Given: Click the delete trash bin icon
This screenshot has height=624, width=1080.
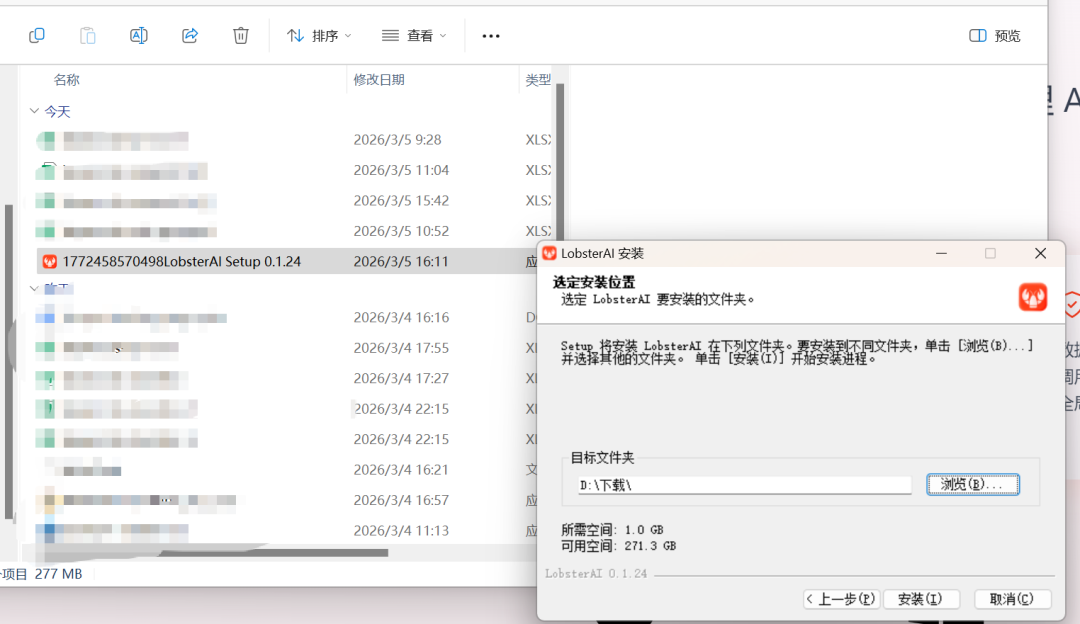Looking at the screenshot, I should (x=241, y=36).
